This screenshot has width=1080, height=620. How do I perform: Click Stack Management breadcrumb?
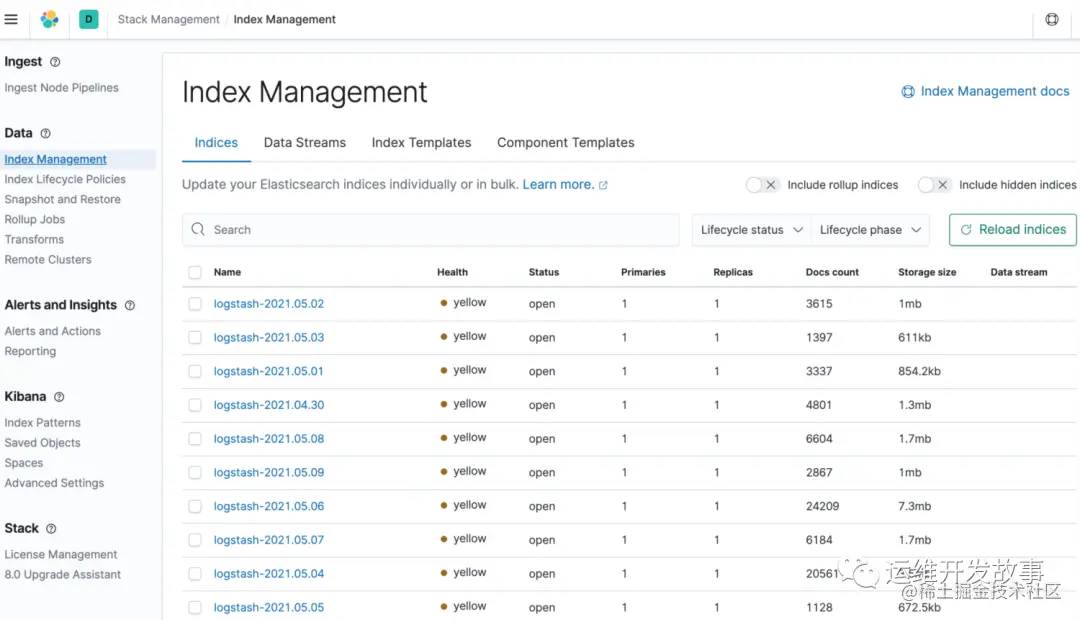(x=168, y=19)
